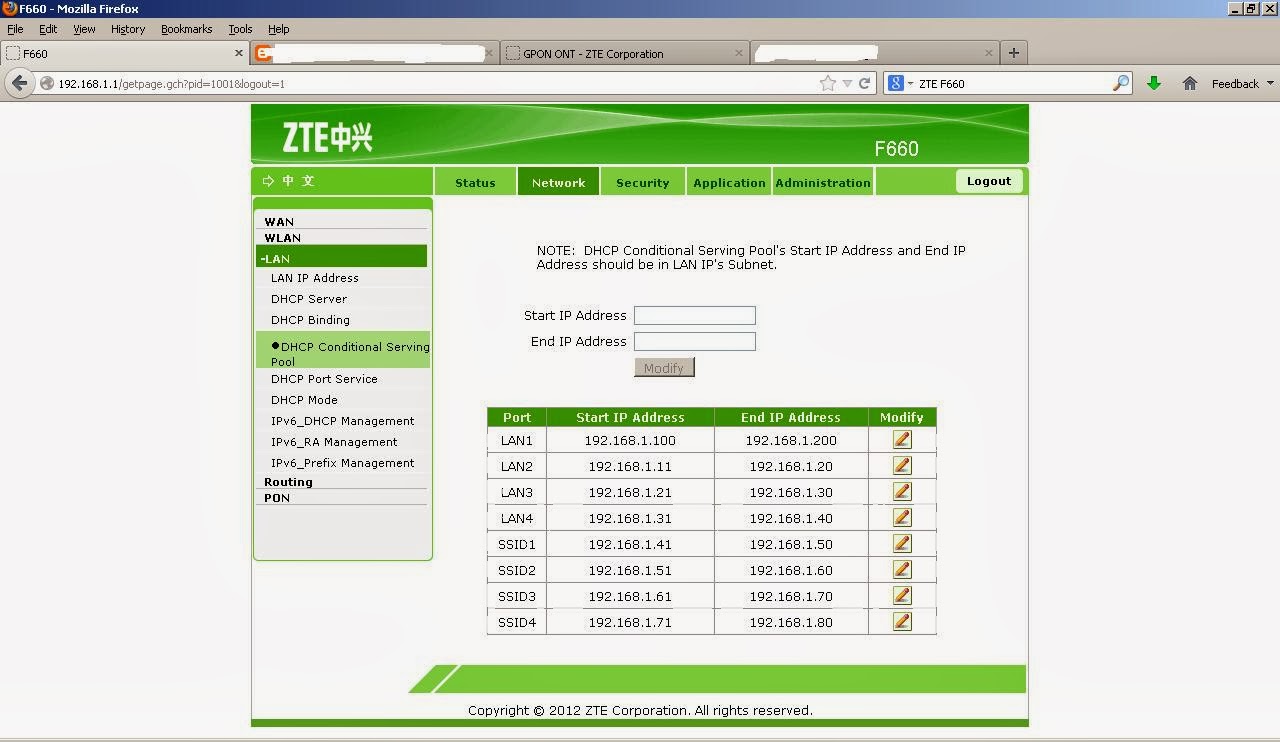Close the F660 tab
The image size is (1280, 742).
(x=239, y=53)
